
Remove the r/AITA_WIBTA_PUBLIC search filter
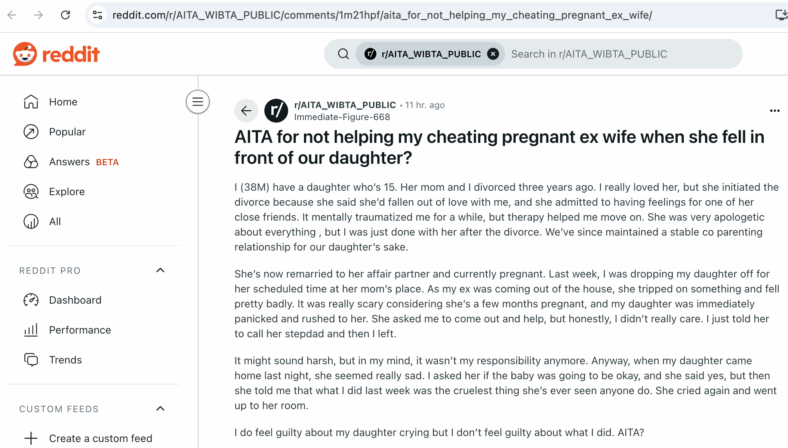(493, 54)
